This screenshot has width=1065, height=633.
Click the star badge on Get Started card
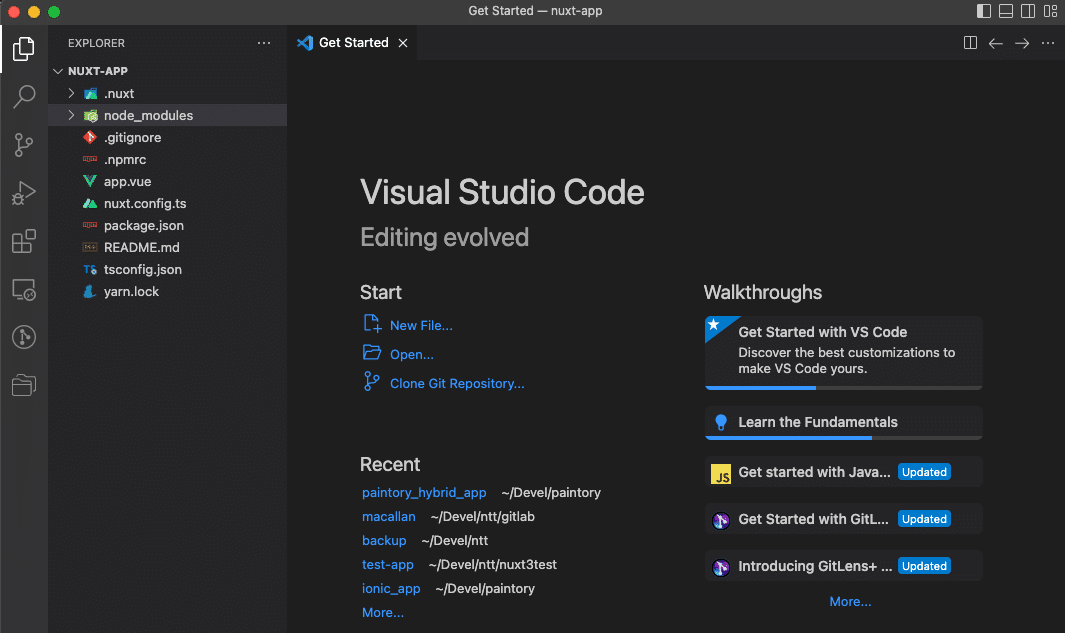coord(715,325)
